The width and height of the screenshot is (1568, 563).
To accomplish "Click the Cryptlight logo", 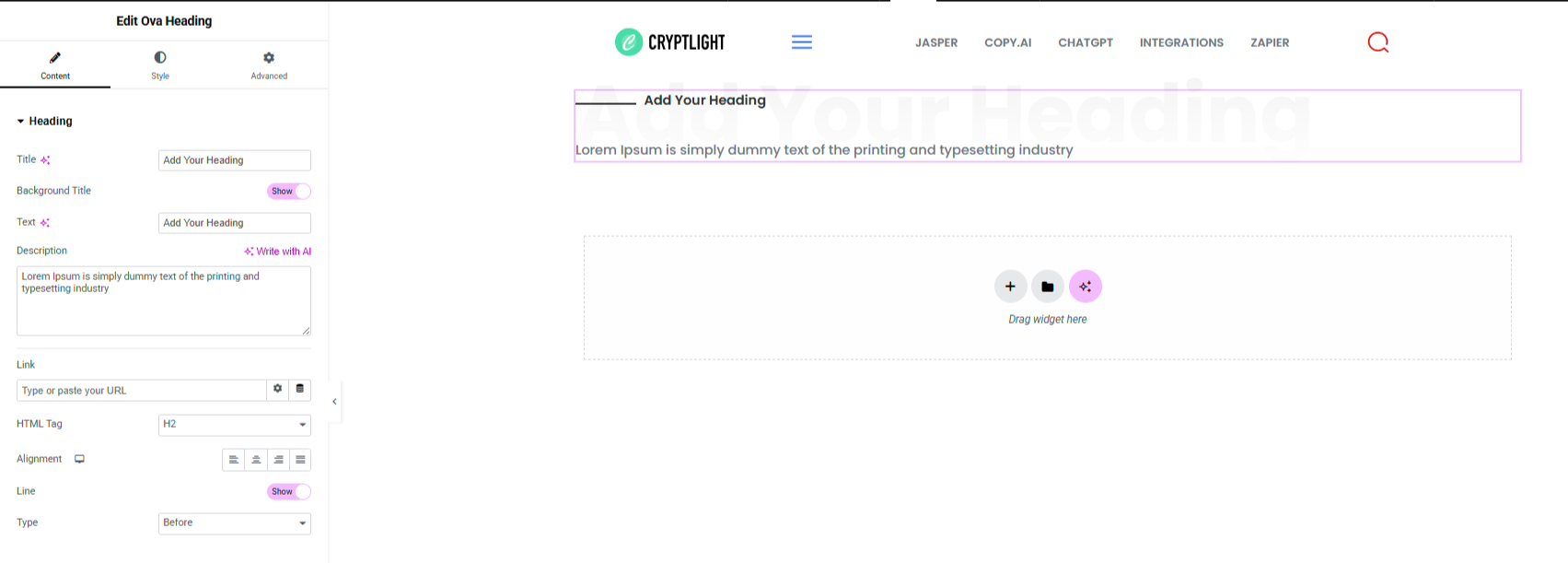I will point(670,42).
